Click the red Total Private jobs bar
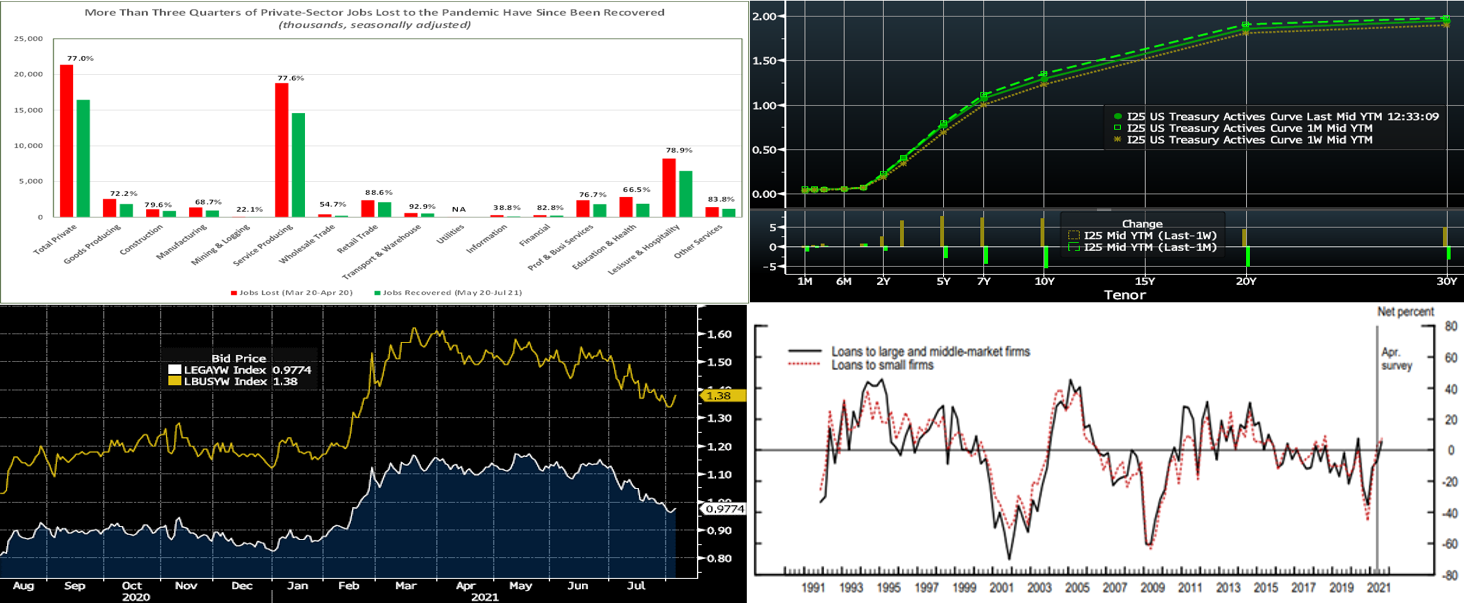The image size is (1464, 603). point(67,140)
